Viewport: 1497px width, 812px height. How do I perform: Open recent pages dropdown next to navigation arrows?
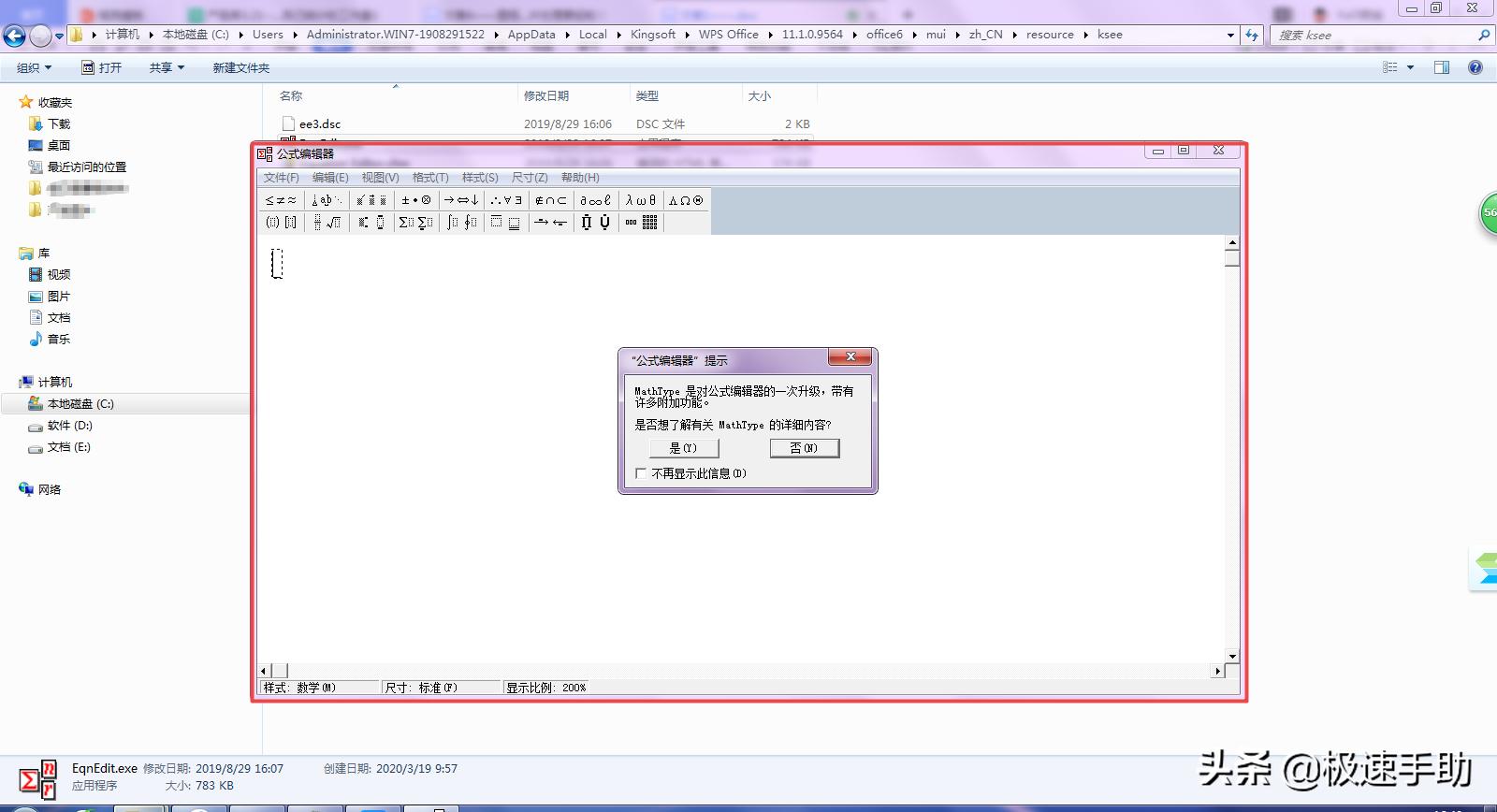click(x=60, y=36)
